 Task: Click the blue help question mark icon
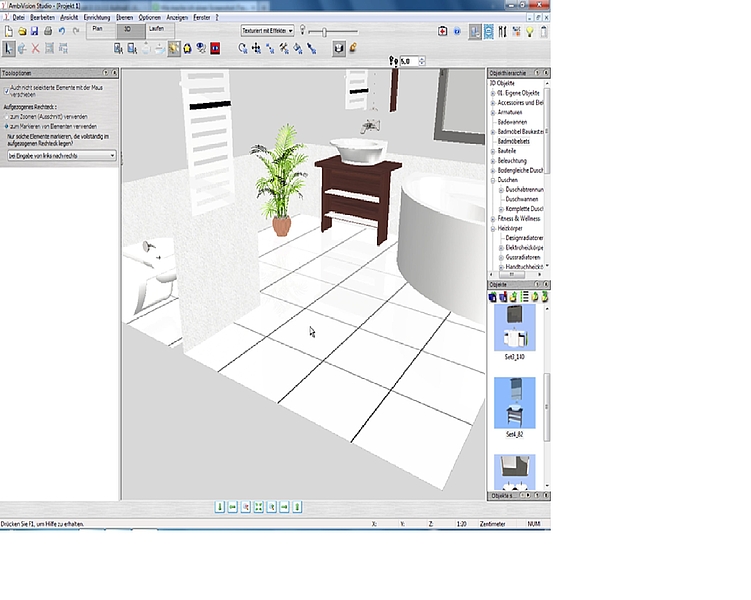point(457,32)
